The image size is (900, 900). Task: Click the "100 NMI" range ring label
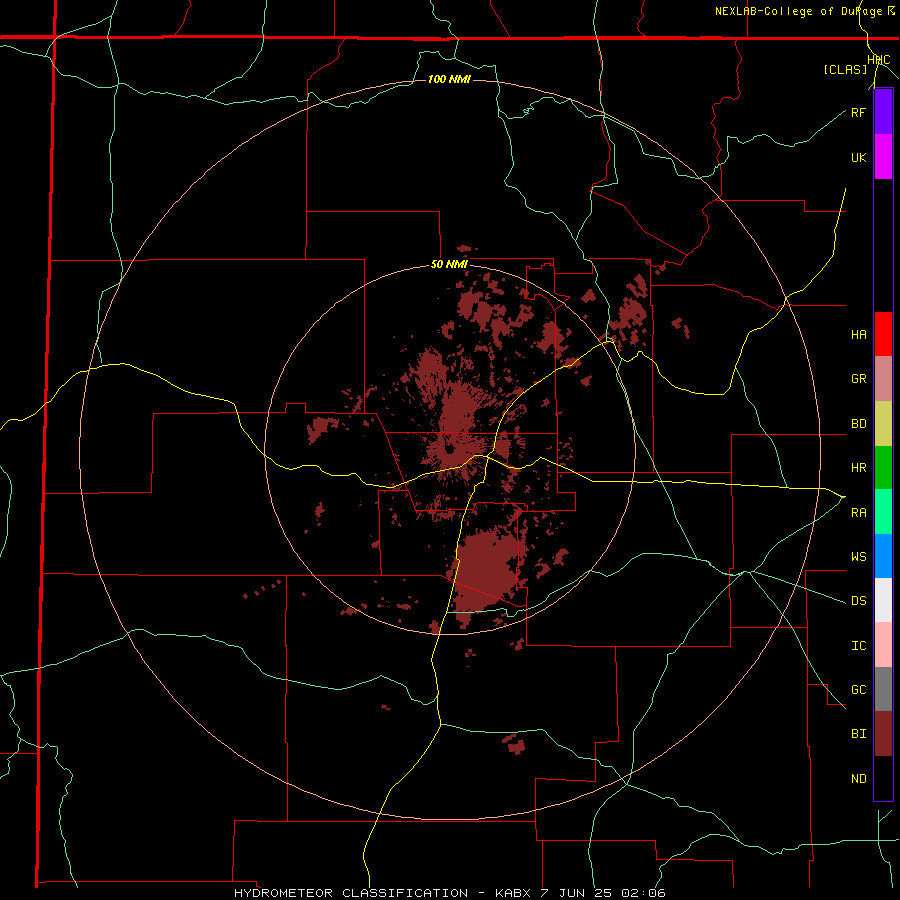449,79
